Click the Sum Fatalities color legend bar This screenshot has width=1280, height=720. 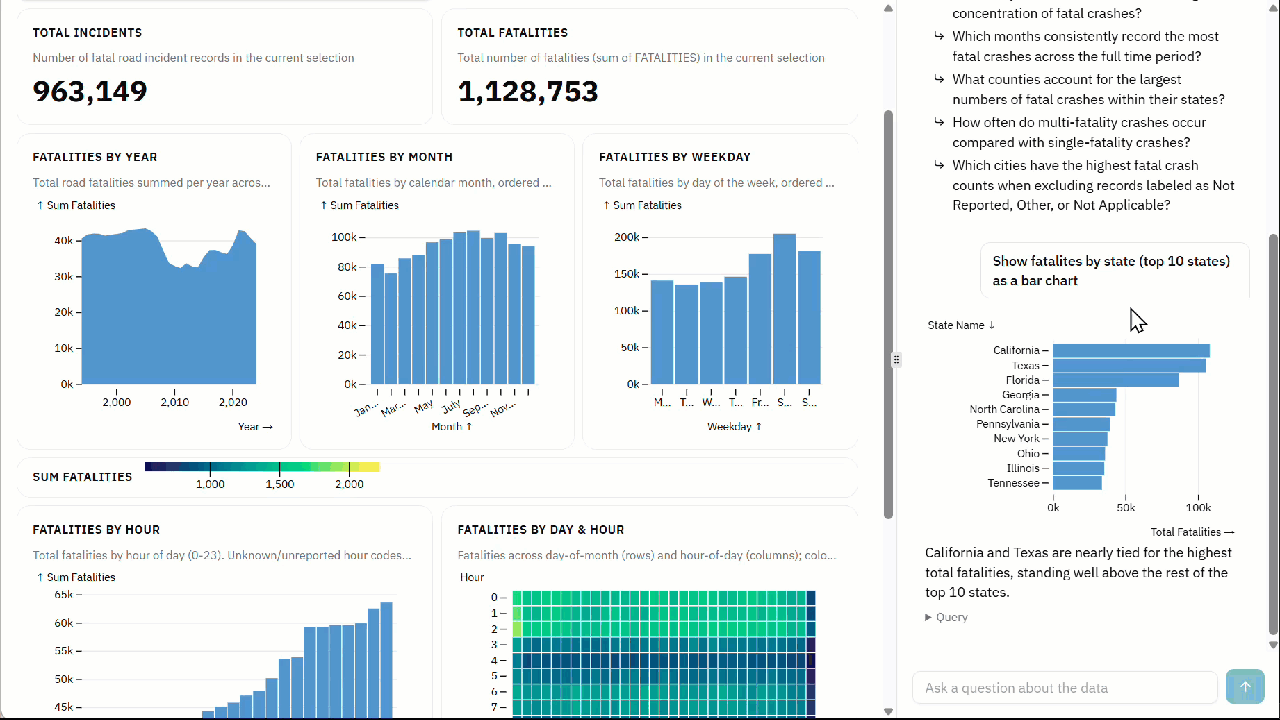[262, 467]
